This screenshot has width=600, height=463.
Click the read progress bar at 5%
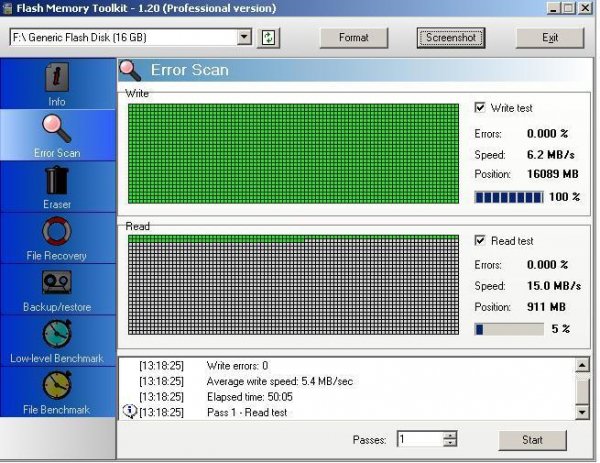click(x=509, y=329)
